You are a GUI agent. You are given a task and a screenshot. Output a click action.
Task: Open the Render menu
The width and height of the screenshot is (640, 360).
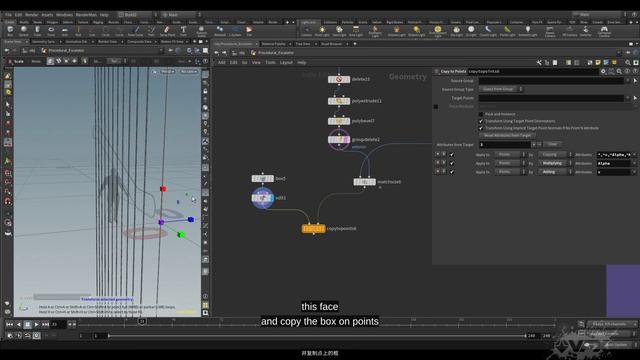coord(31,15)
